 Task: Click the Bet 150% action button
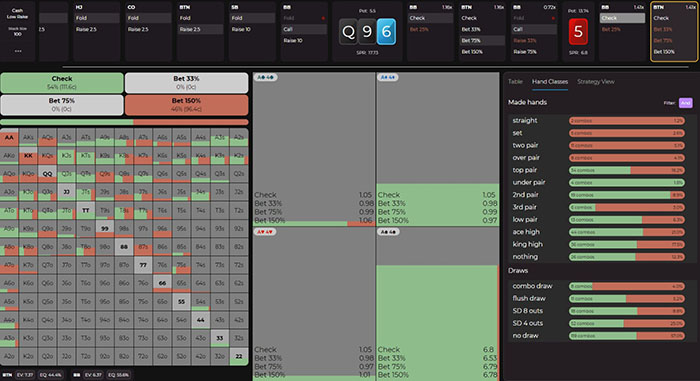pyautogui.click(x=186, y=105)
